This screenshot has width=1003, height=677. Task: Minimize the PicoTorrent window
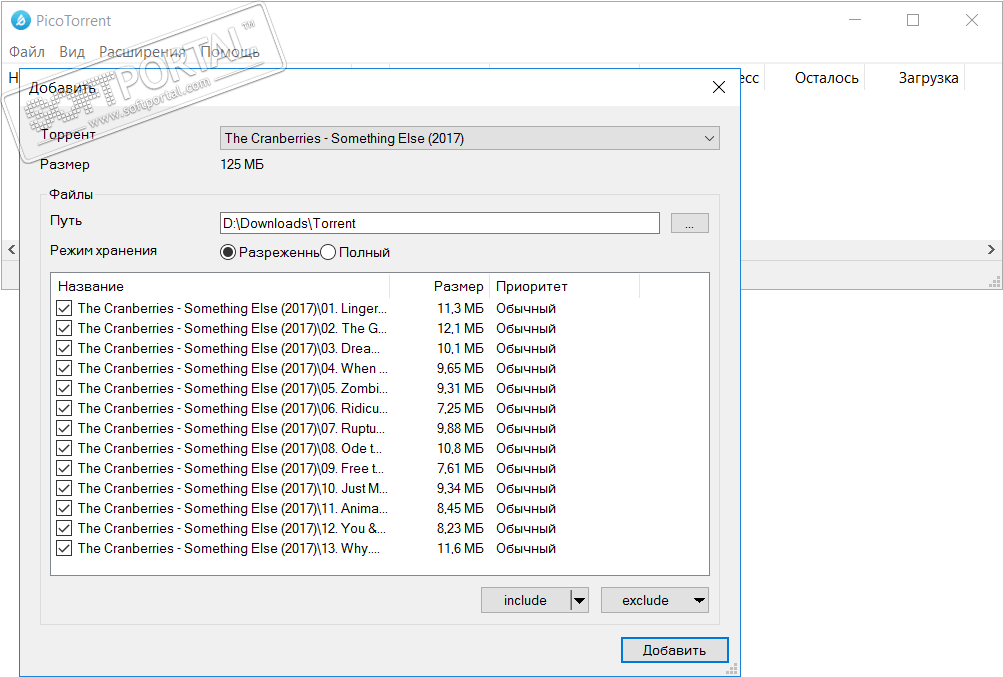click(855, 20)
